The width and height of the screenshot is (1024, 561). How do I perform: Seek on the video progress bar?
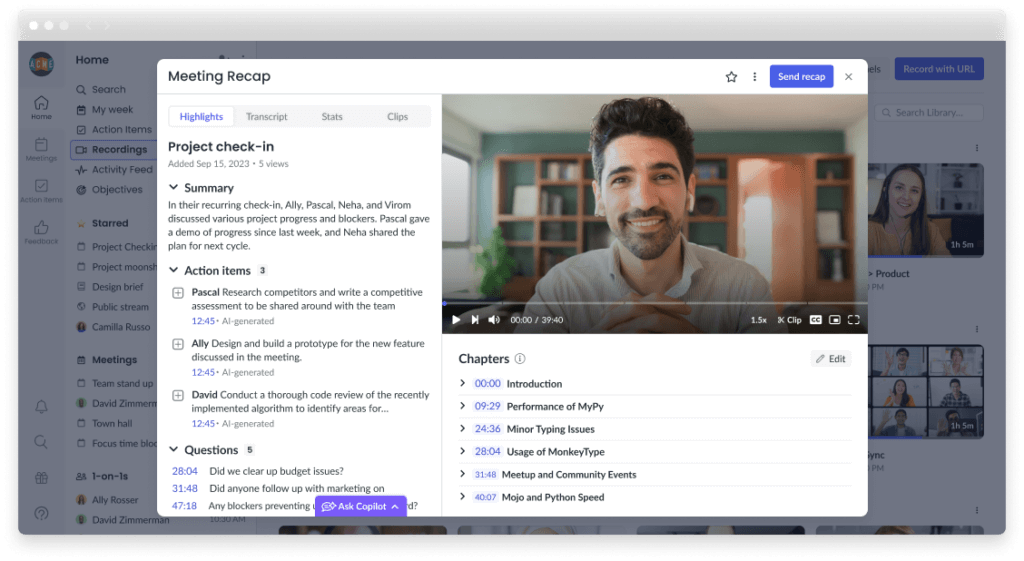(x=654, y=304)
